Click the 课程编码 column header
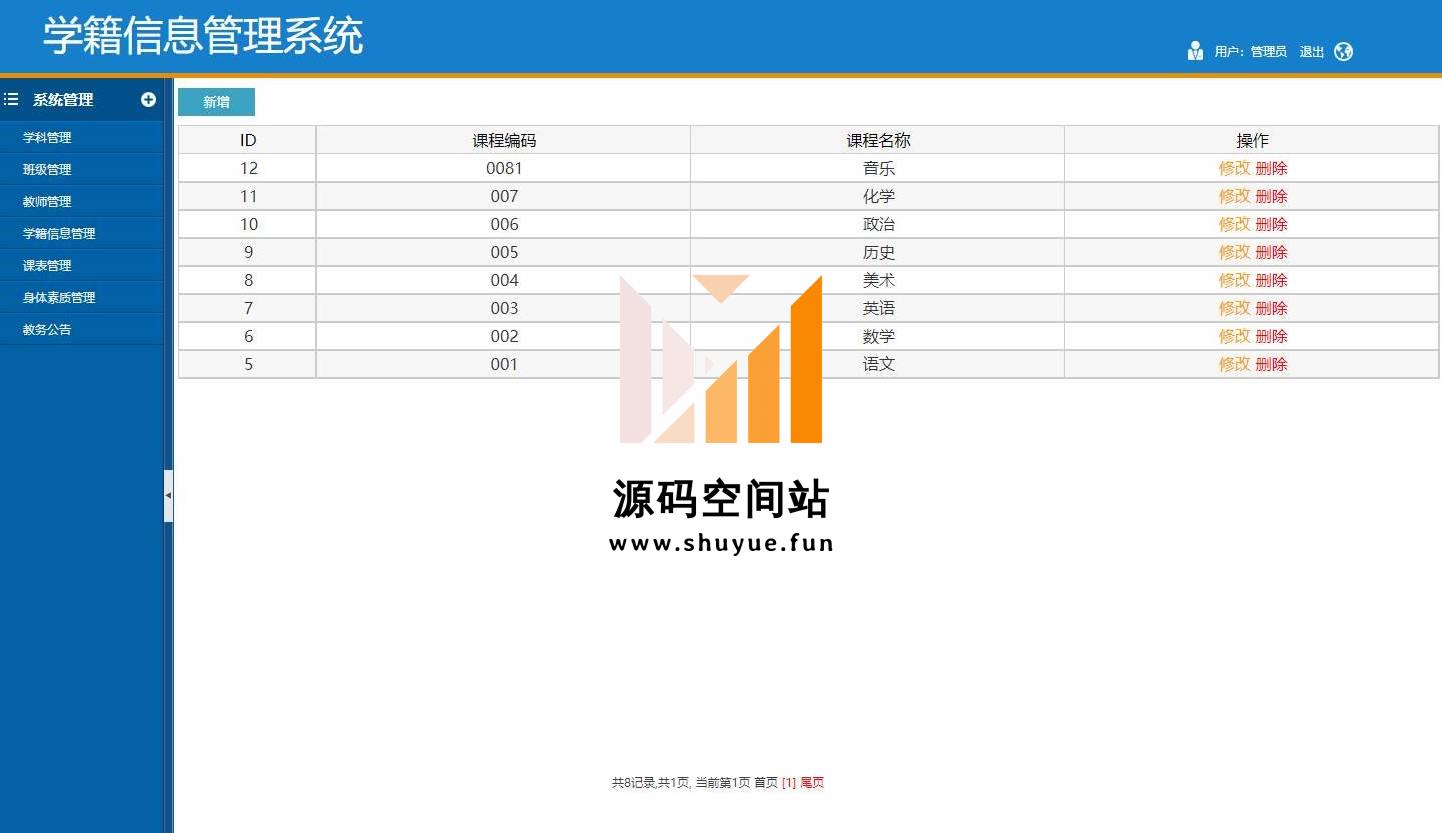 [x=504, y=140]
